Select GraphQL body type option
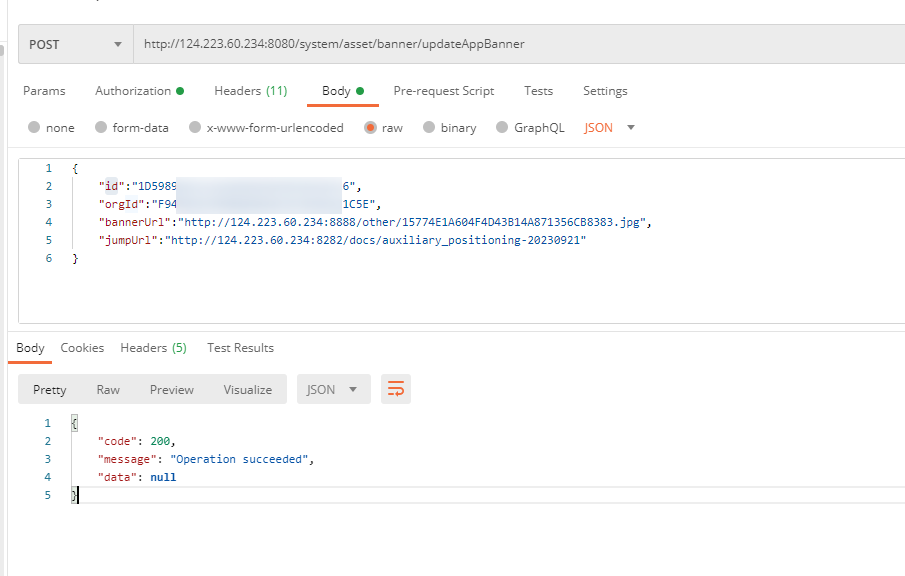 503,128
